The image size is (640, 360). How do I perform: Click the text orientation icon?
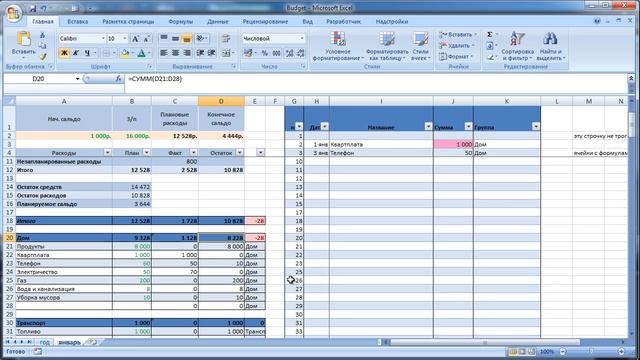coord(201,39)
